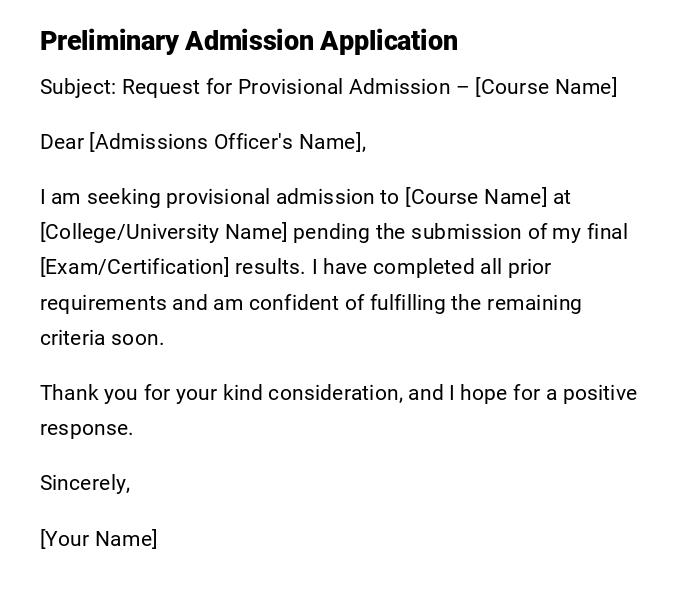Select the [Your Name] signature placeholder
Viewport: 700px width, 601px height.
point(98,539)
